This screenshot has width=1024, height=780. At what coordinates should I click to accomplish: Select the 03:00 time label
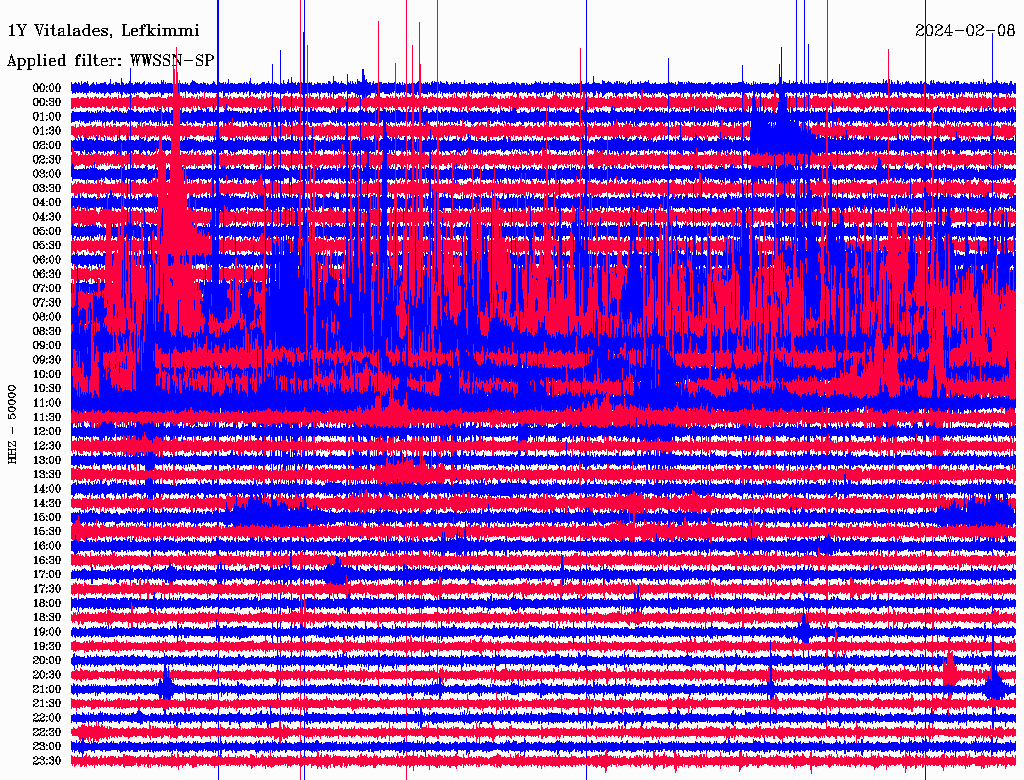click(47, 174)
